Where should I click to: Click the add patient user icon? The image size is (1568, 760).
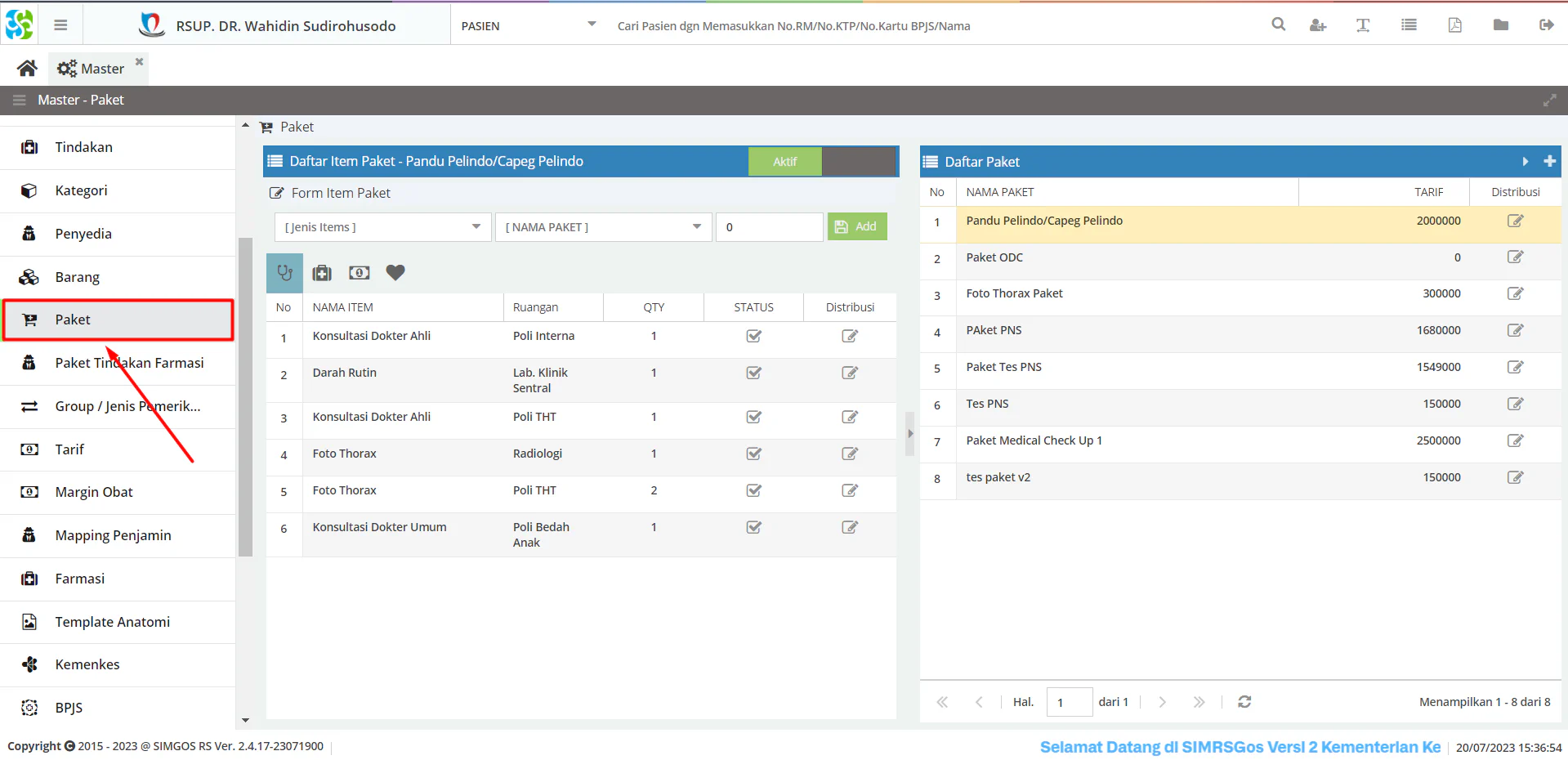pyautogui.click(x=1318, y=25)
